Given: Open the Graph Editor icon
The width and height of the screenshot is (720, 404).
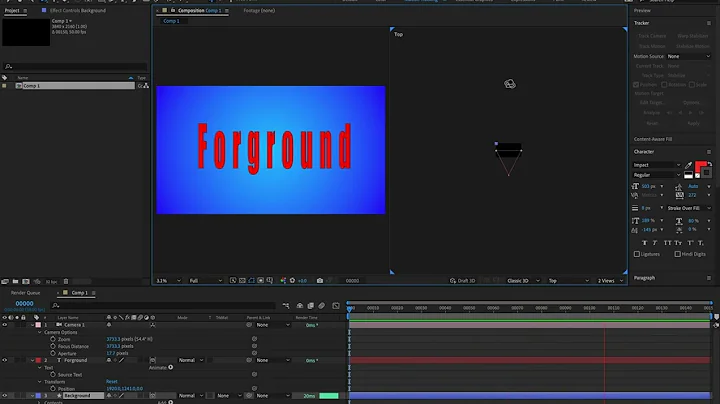Looking at the screenshot, I should pyautogui.click(x=336, y=306).
